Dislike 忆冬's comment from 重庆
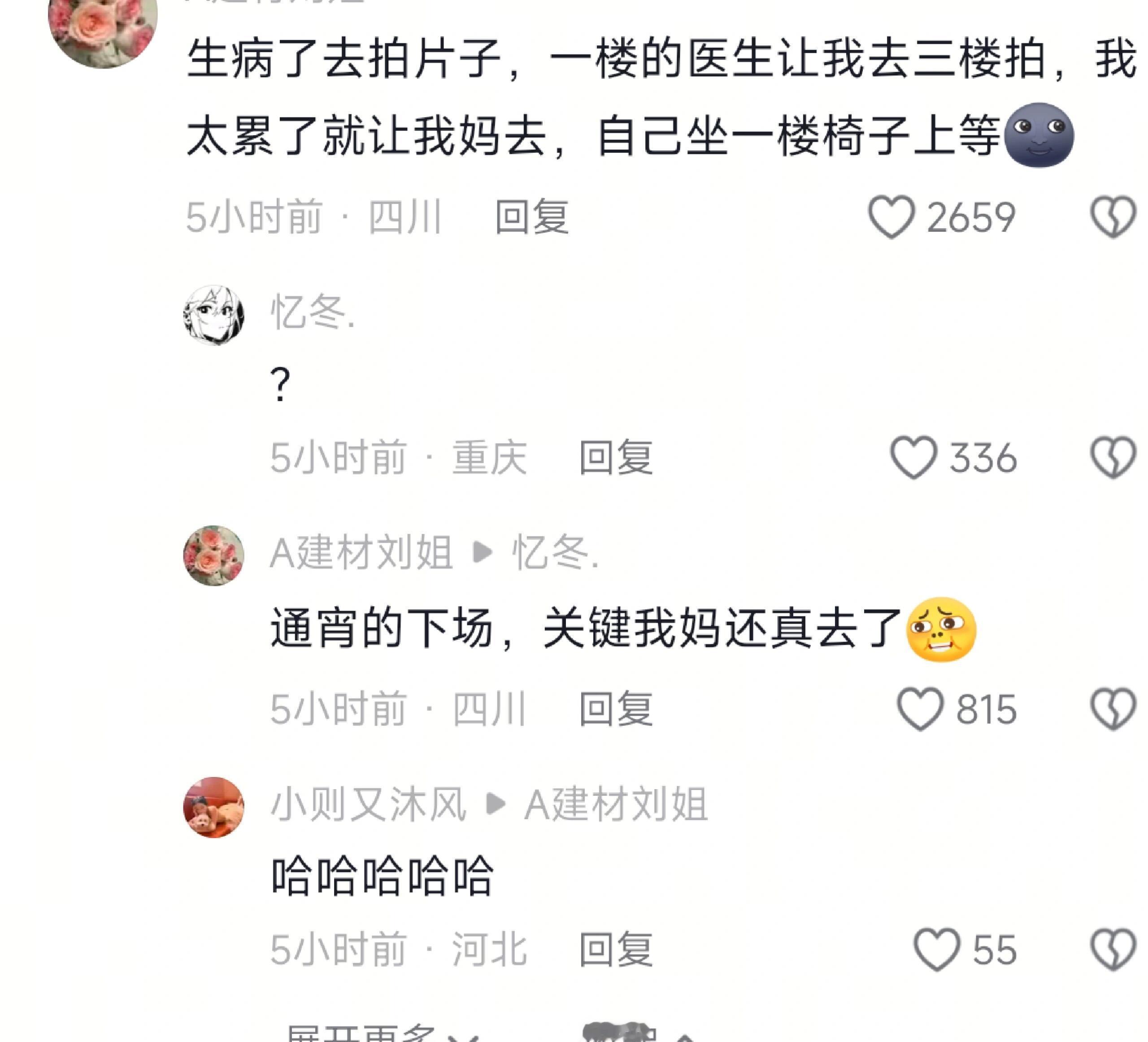Screen dimensions: 1148x1042 [1113, 457]
